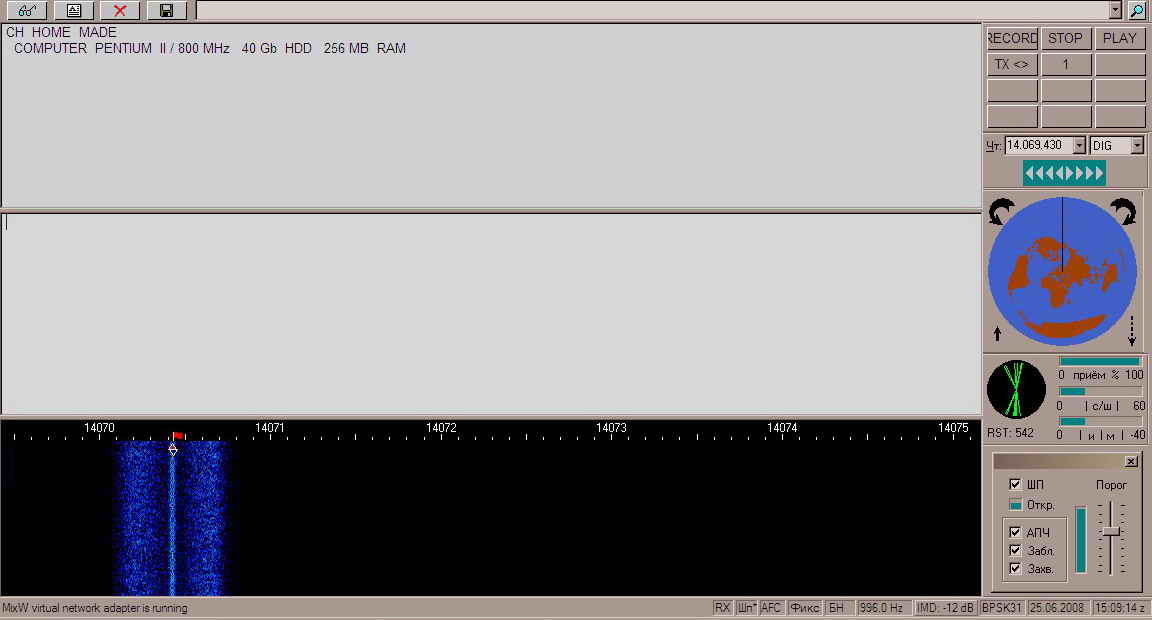Click the AFC indicator in status bar

tap(771, 607)
